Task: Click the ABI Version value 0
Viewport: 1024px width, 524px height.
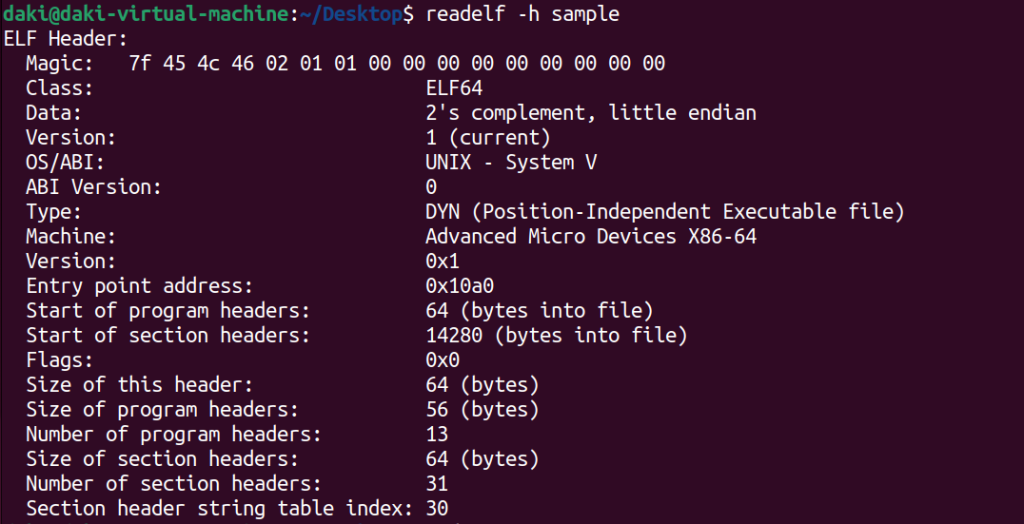Action: pos(431,187)
